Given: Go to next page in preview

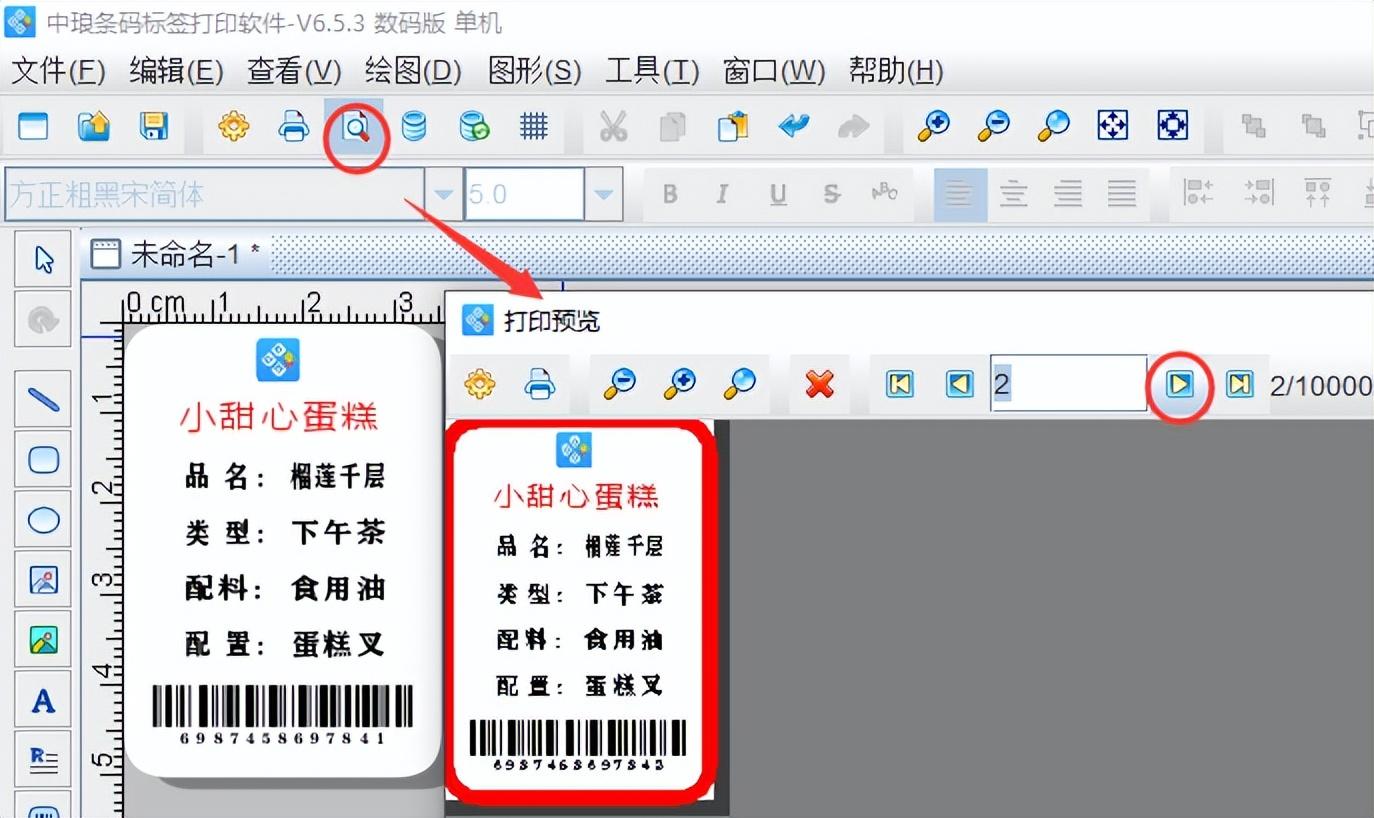Looking at the screenshot, I should [x=1180, y=384].
